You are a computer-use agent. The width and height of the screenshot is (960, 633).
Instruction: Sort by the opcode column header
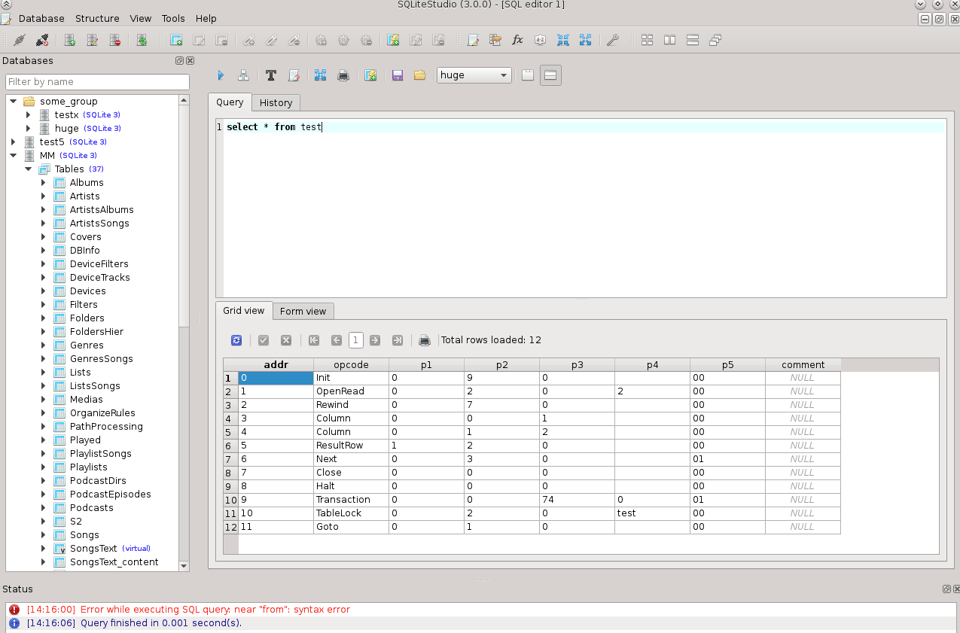coord(351,365)
